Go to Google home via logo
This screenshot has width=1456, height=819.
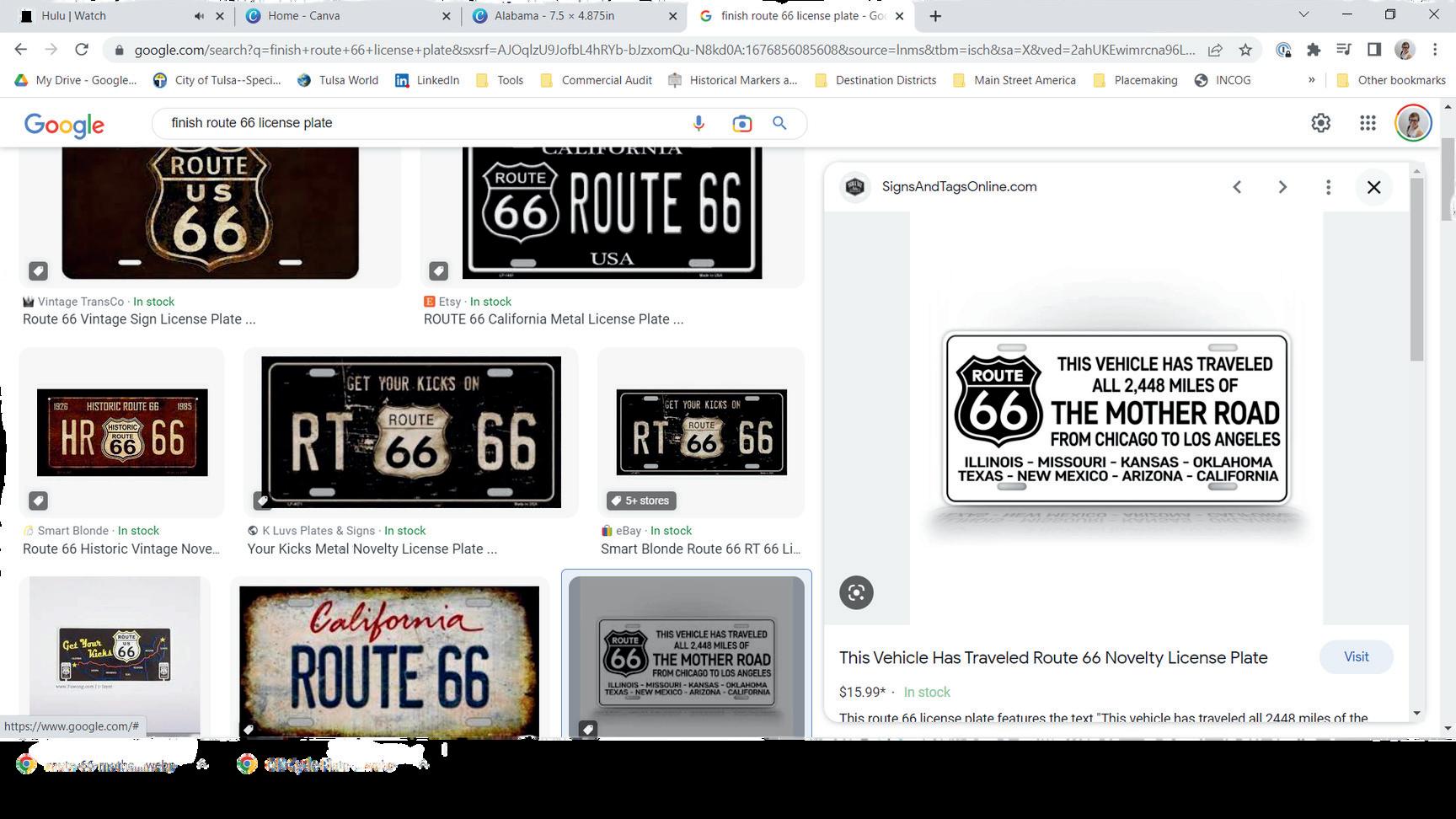64,125
